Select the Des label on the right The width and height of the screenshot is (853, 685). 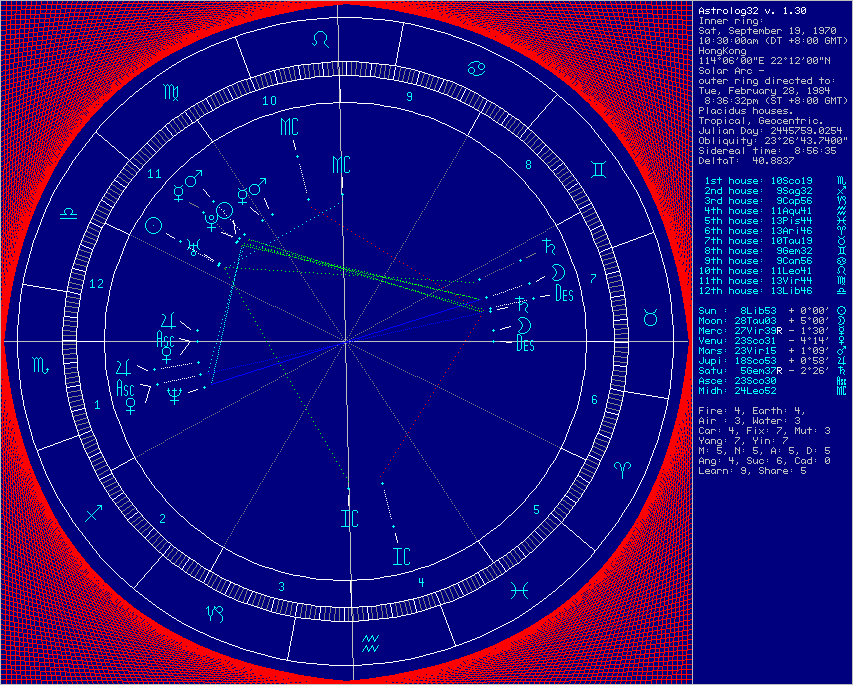(564, 291)
